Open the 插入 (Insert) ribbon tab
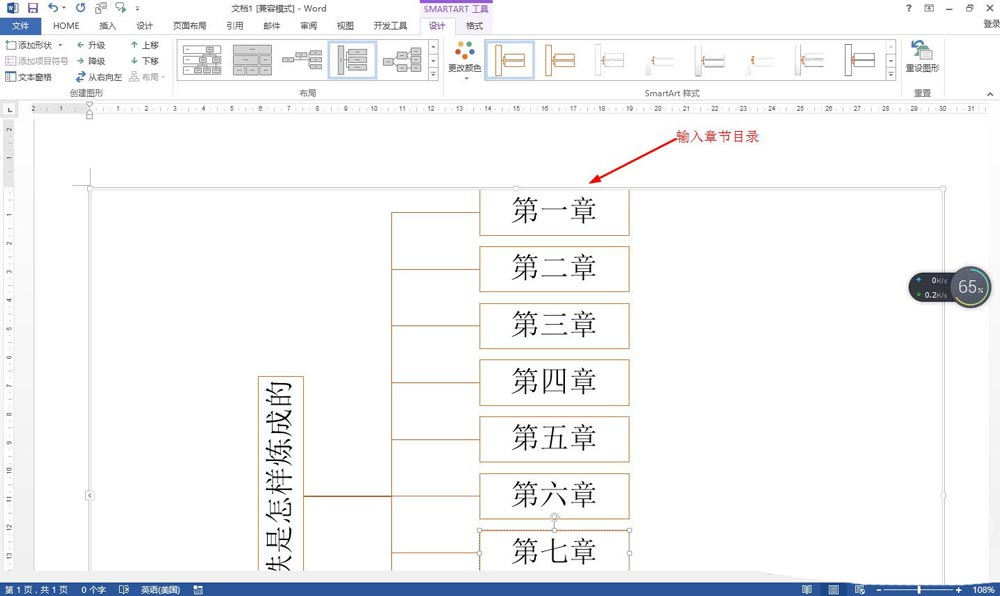 click(x=108, y=26)
